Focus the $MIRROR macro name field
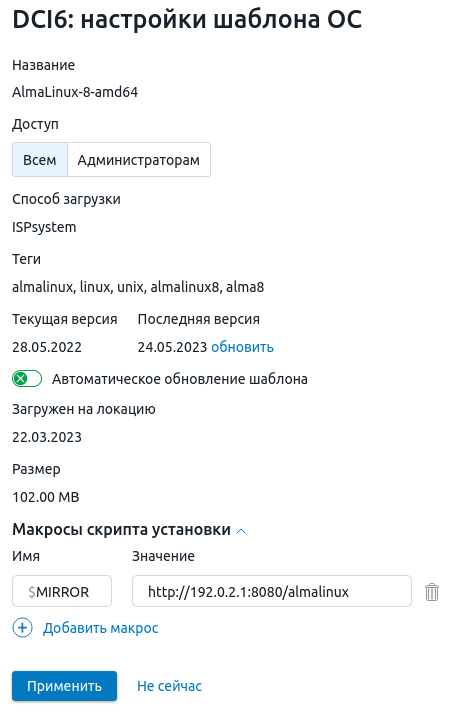The width and height of the screenshot is (453, 726). pos(62,591)
